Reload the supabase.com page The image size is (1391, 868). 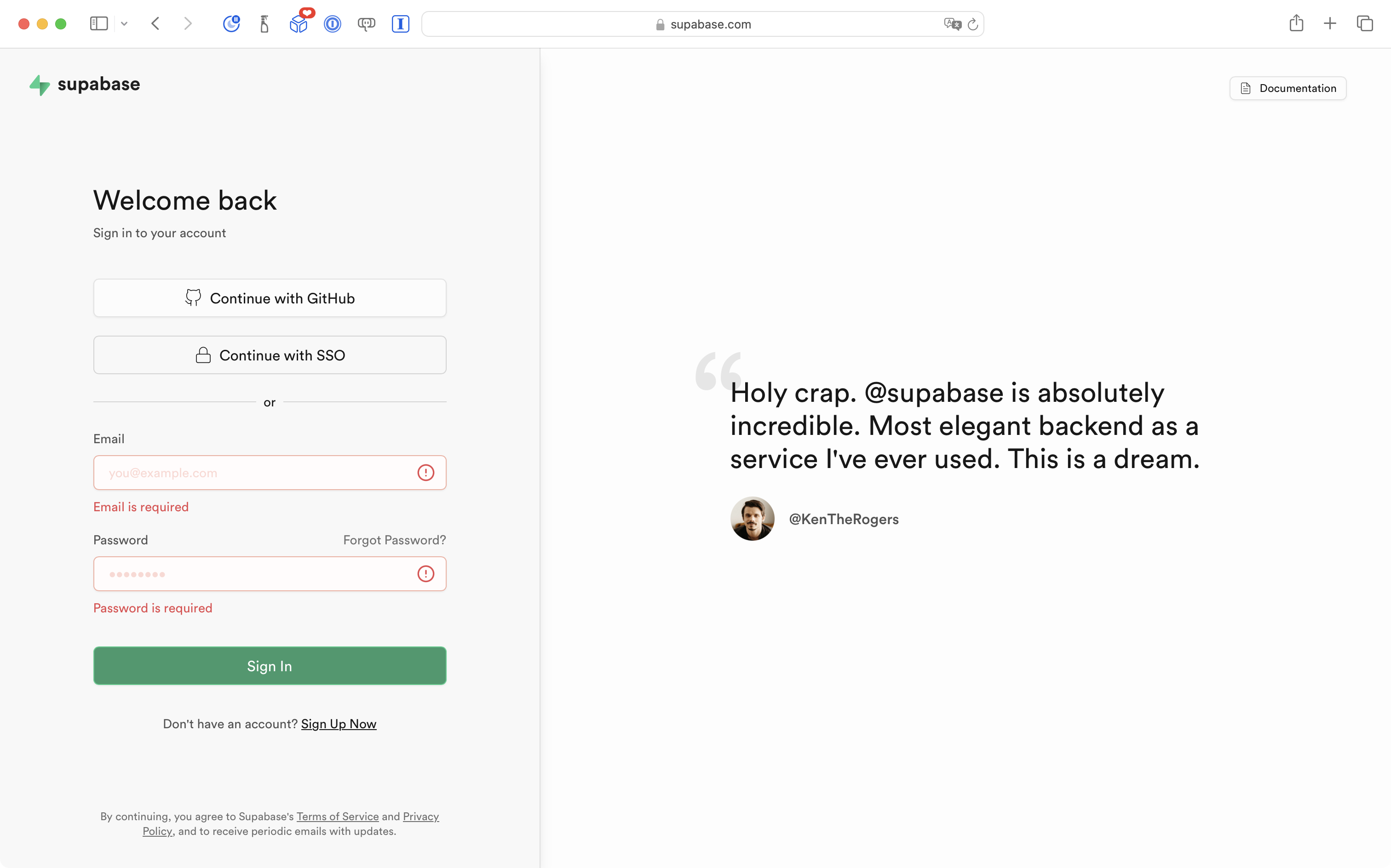tap(973, 23)
